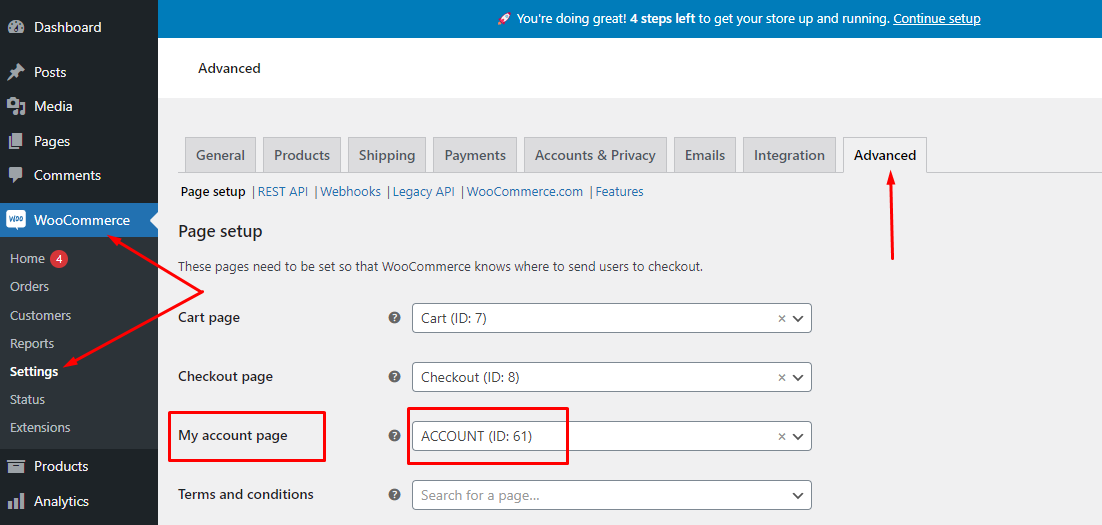1102x525 pixels.
Task: Open the Webhooks subsection link
Action: 351,192
